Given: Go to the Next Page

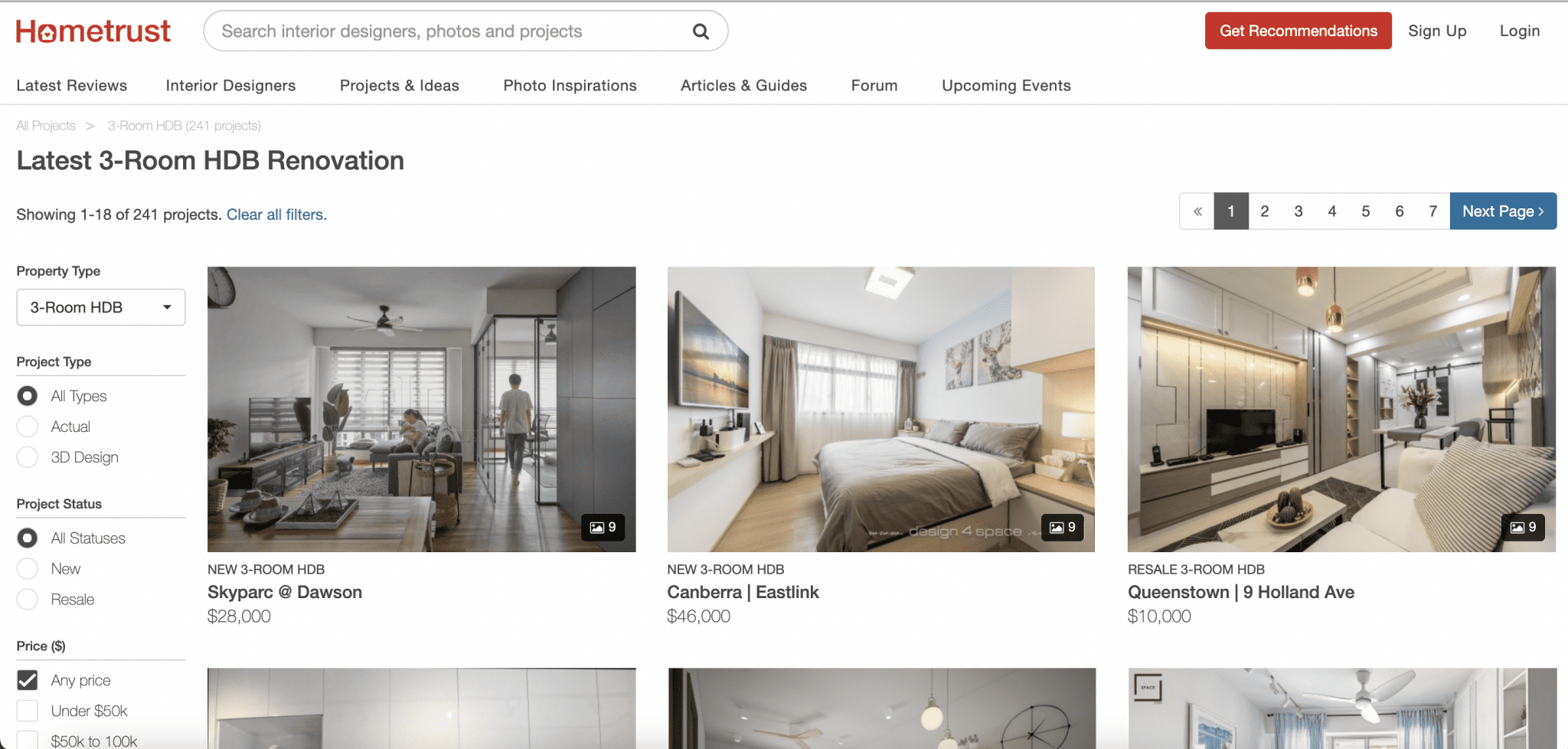Looking at the screenshot, I should tap(1502, 211).
